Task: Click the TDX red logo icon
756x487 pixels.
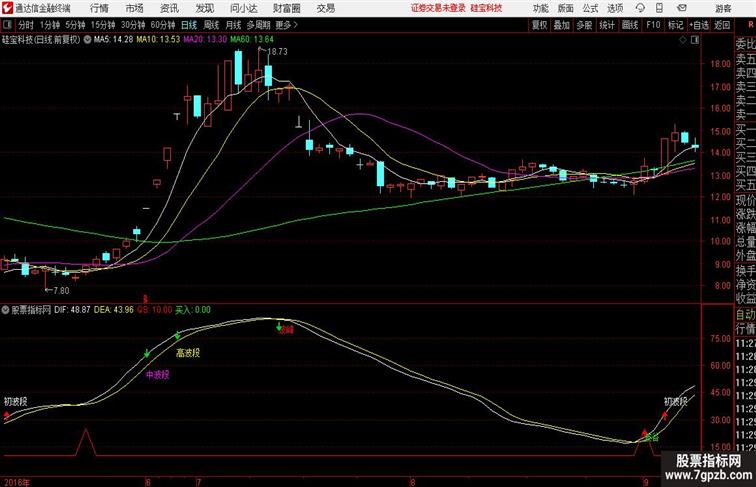Action: (x=7, y=8)
